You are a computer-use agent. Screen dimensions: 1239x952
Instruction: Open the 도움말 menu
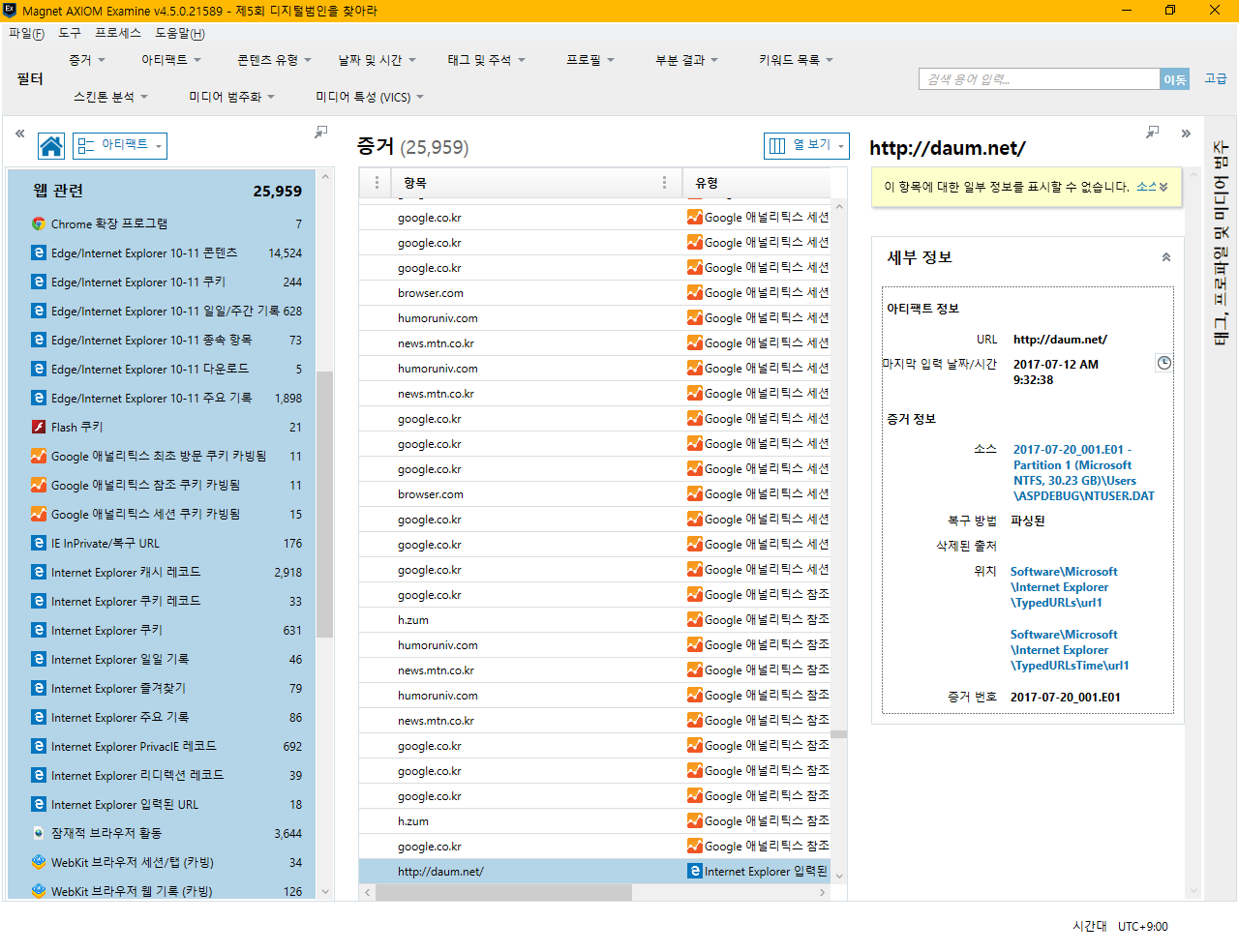click(180, 33)
